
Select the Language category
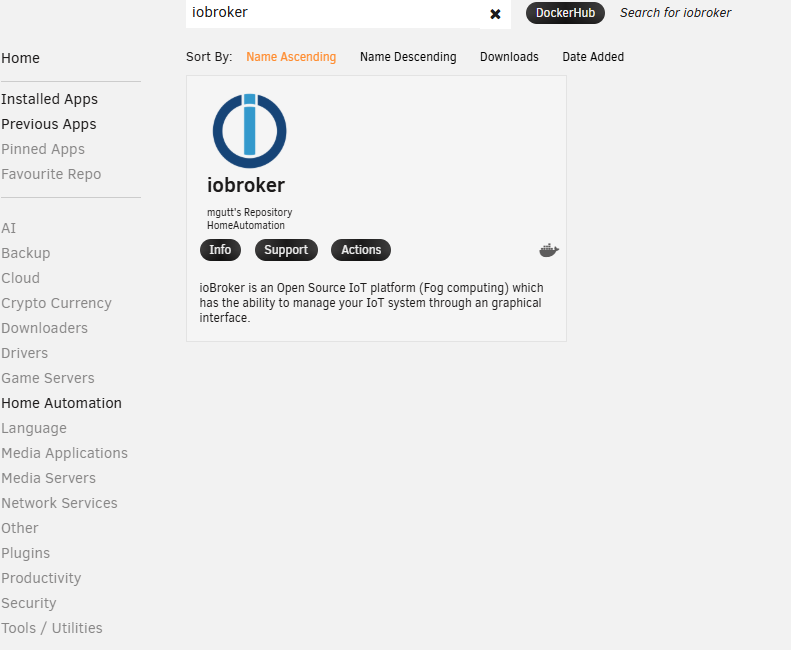34,428
